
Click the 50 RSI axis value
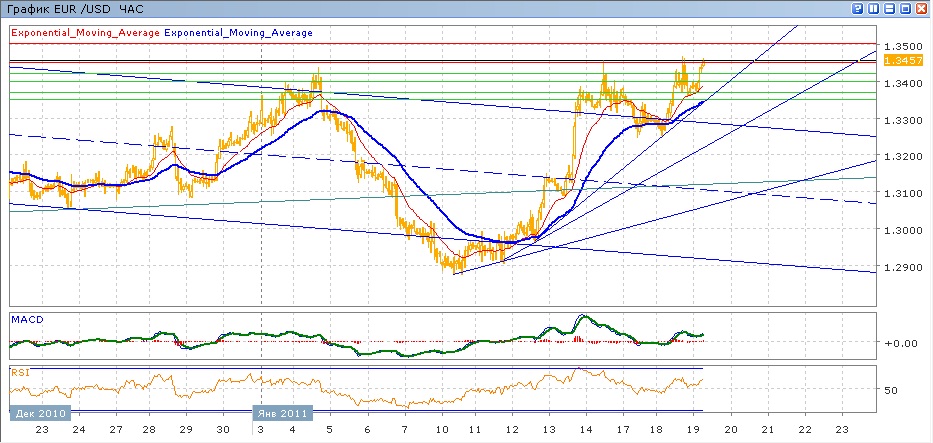click(x=892, y=390)
